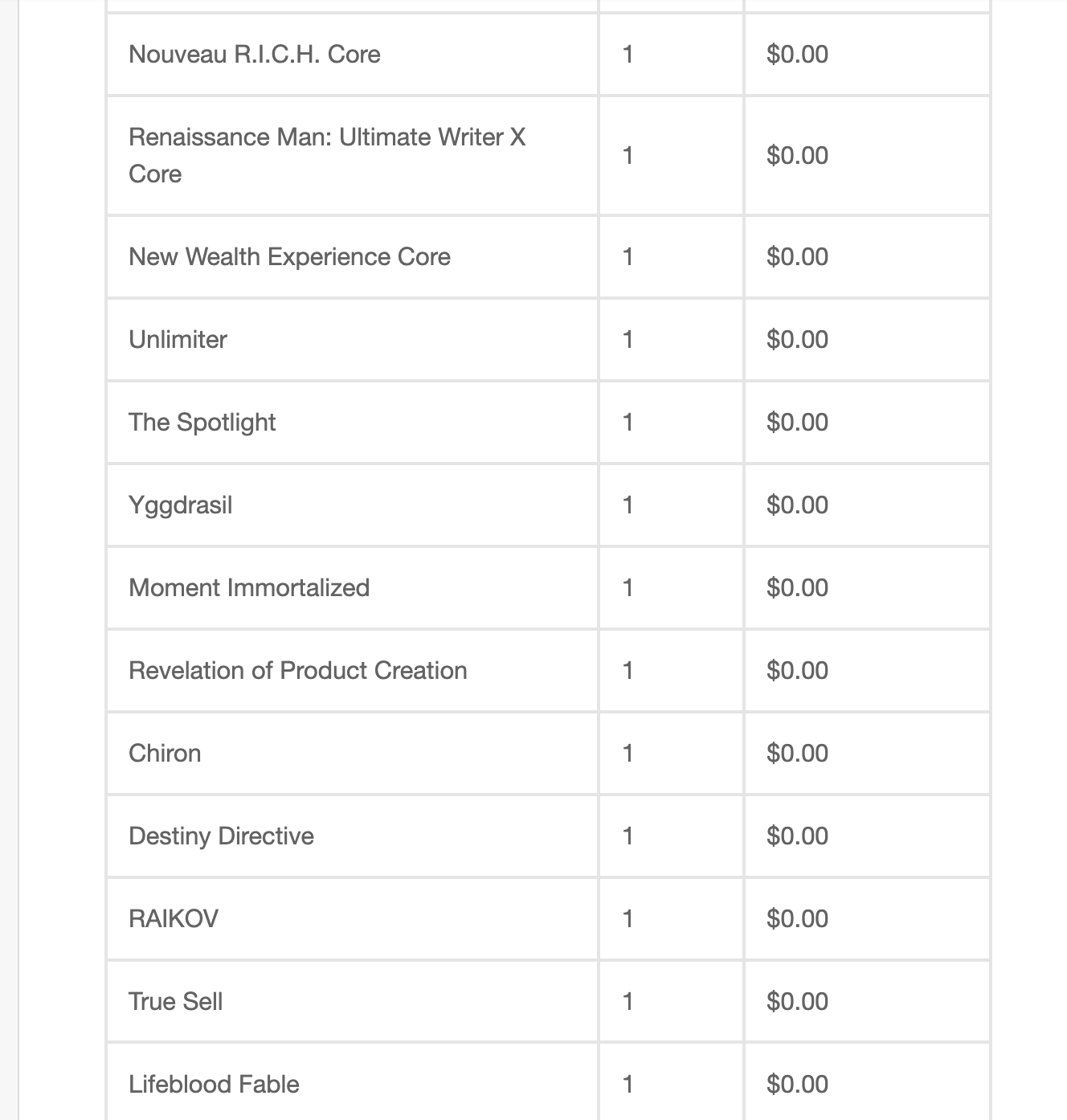This screenshot has height=1120, width=1067.
Task: Select The Spotlight product name
Action: tap(202, 422)
